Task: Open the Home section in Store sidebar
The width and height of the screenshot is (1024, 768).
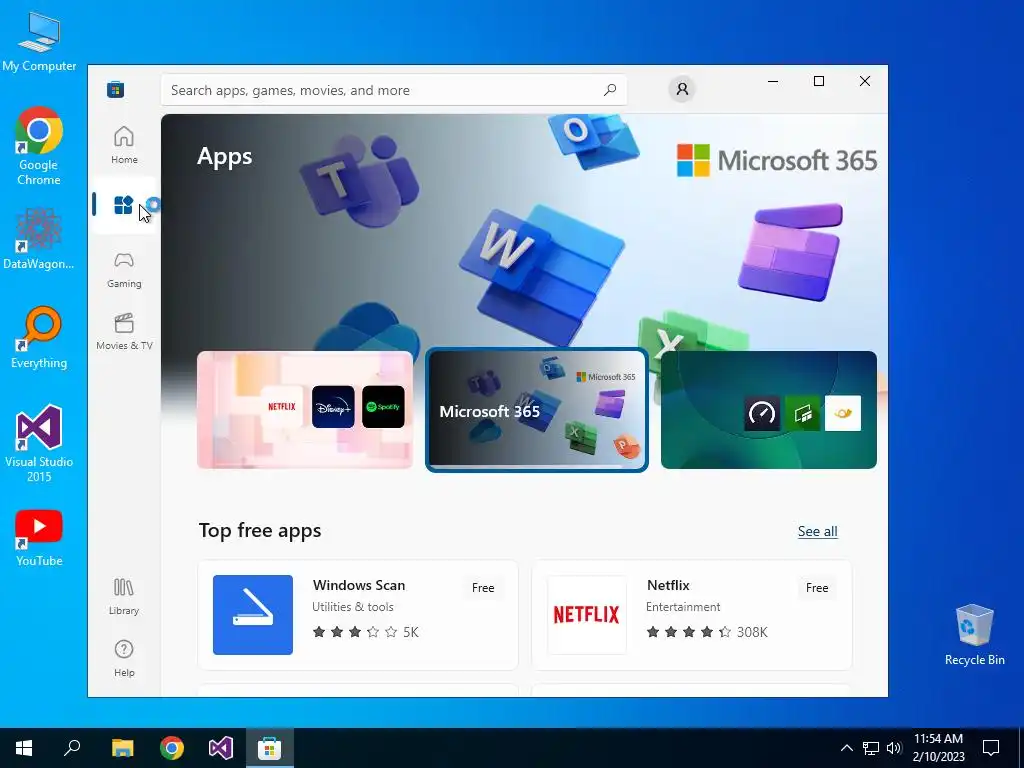Action: click(x=124, y=145)
